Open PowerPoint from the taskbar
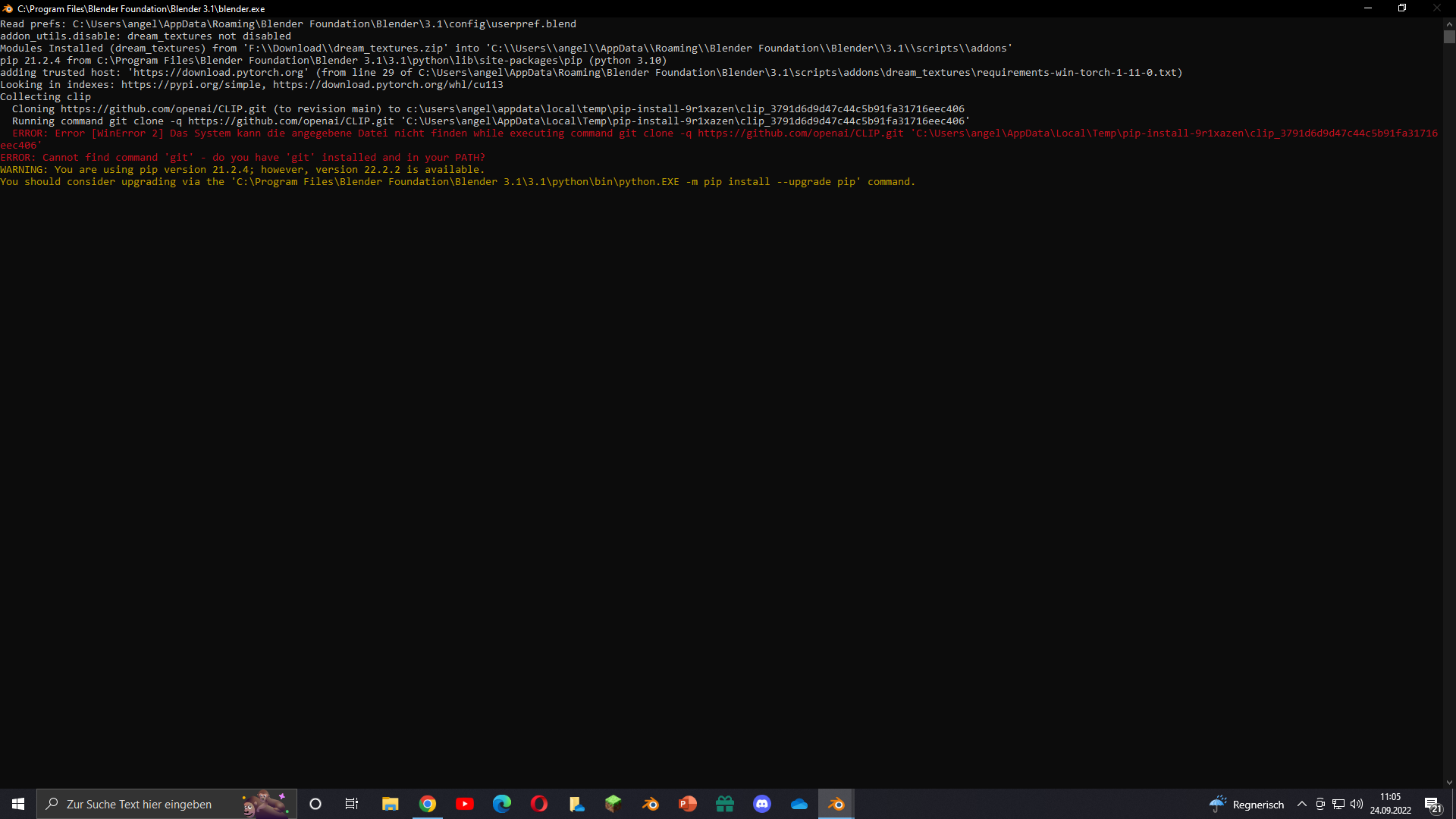Viewport: 1456px width, 819px height. point(688,804)
